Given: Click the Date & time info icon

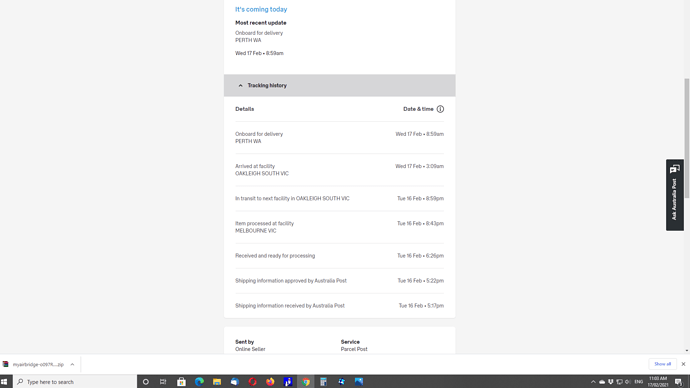Looking at the screenshot, I should point(440,109).
